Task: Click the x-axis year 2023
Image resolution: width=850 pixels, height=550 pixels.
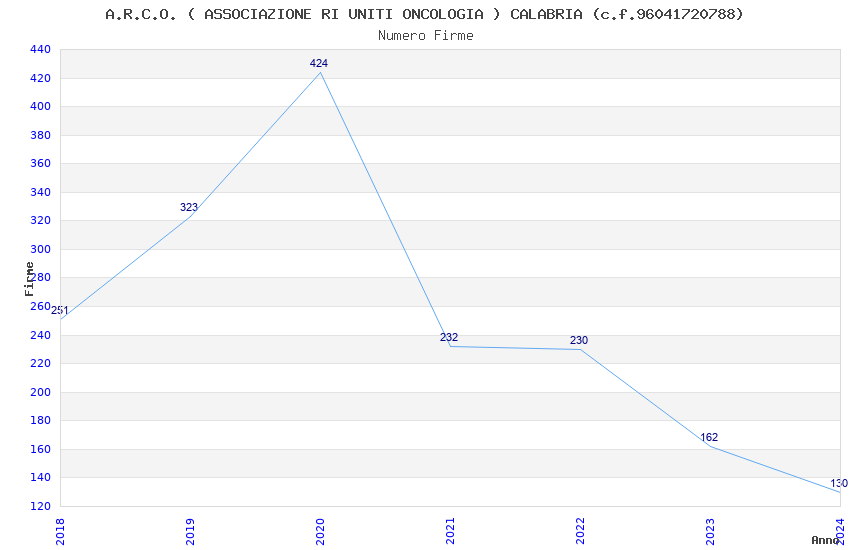Action: 710,532
